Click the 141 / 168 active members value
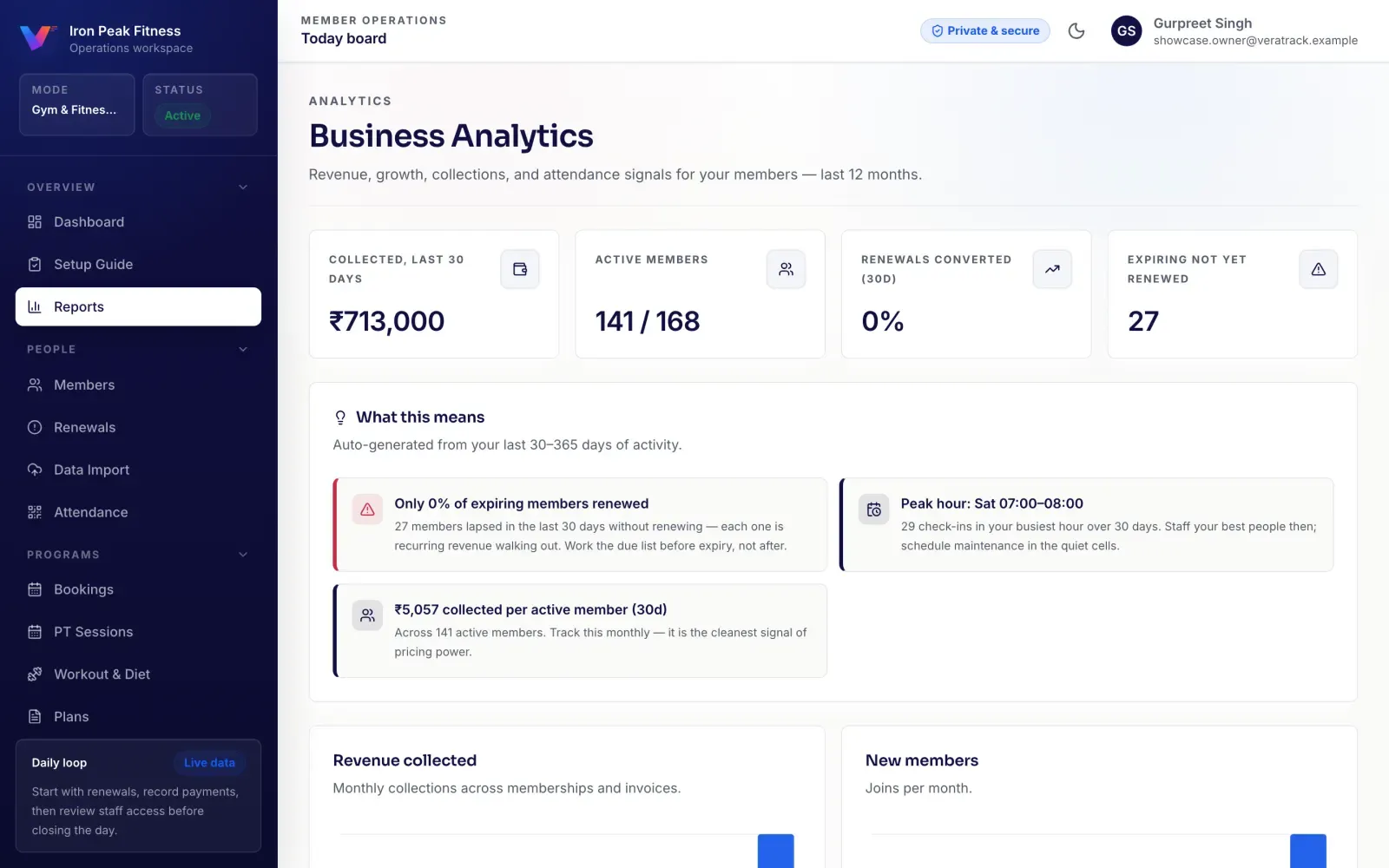Image resolution: width=1389 pixels, height=868 pixels. pos(648,321)
